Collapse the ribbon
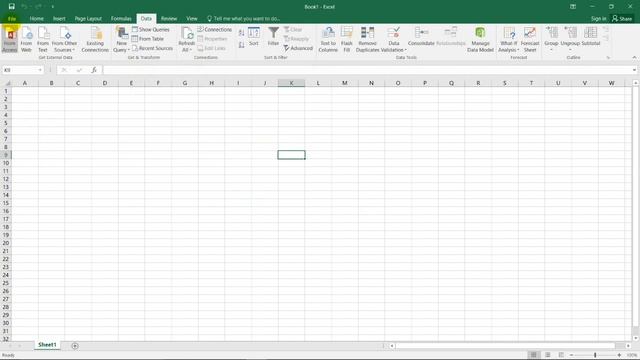640x360 pixels. (634, 58)
